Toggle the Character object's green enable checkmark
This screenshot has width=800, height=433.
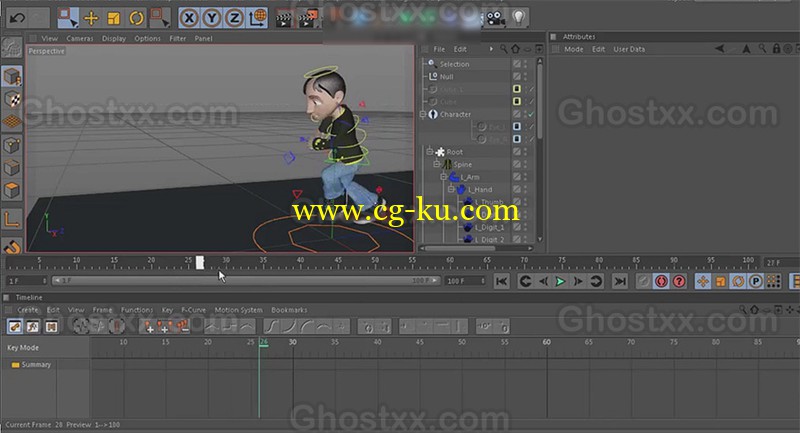[531, 114]
